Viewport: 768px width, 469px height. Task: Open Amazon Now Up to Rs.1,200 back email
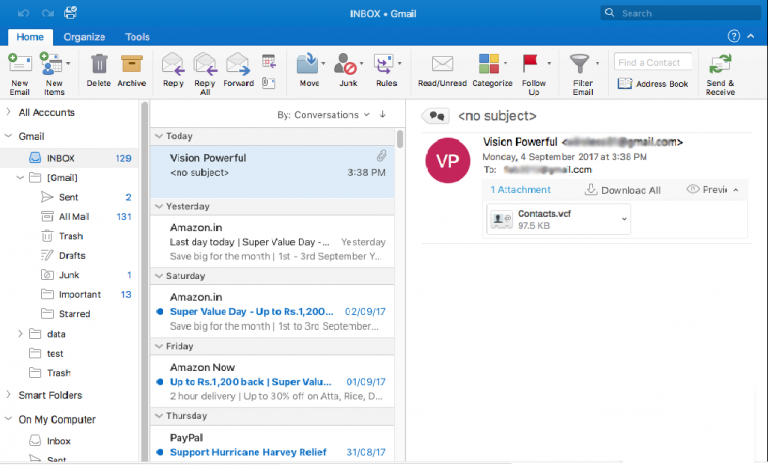[x=272, y=382]
